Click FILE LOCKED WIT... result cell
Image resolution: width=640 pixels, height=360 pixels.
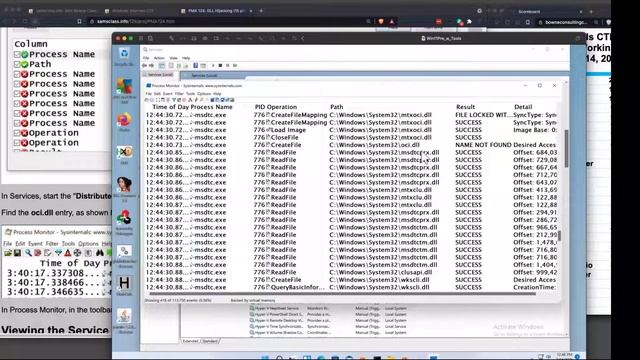[x=483, y=115]
